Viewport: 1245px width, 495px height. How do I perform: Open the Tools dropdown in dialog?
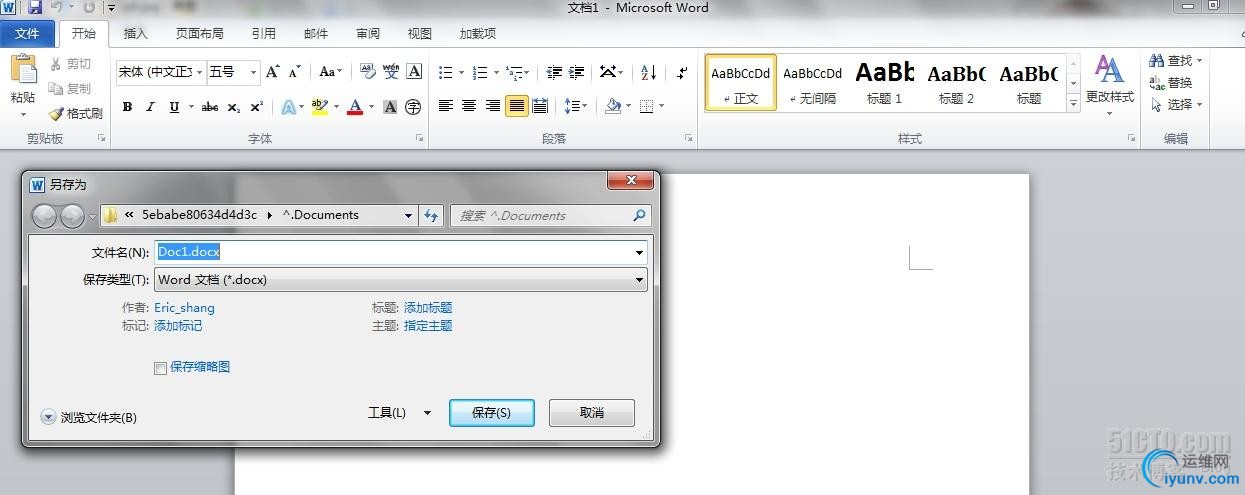coord(399,412)
